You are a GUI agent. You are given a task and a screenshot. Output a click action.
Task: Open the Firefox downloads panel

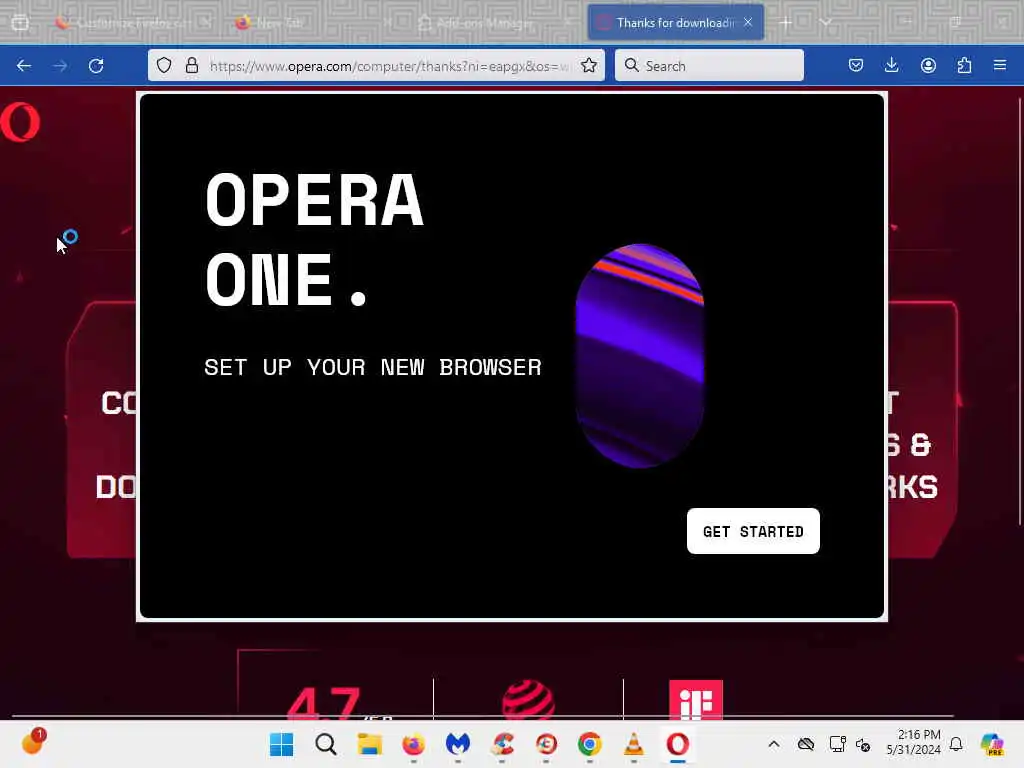pyautogui.click(x=891, y=65)
